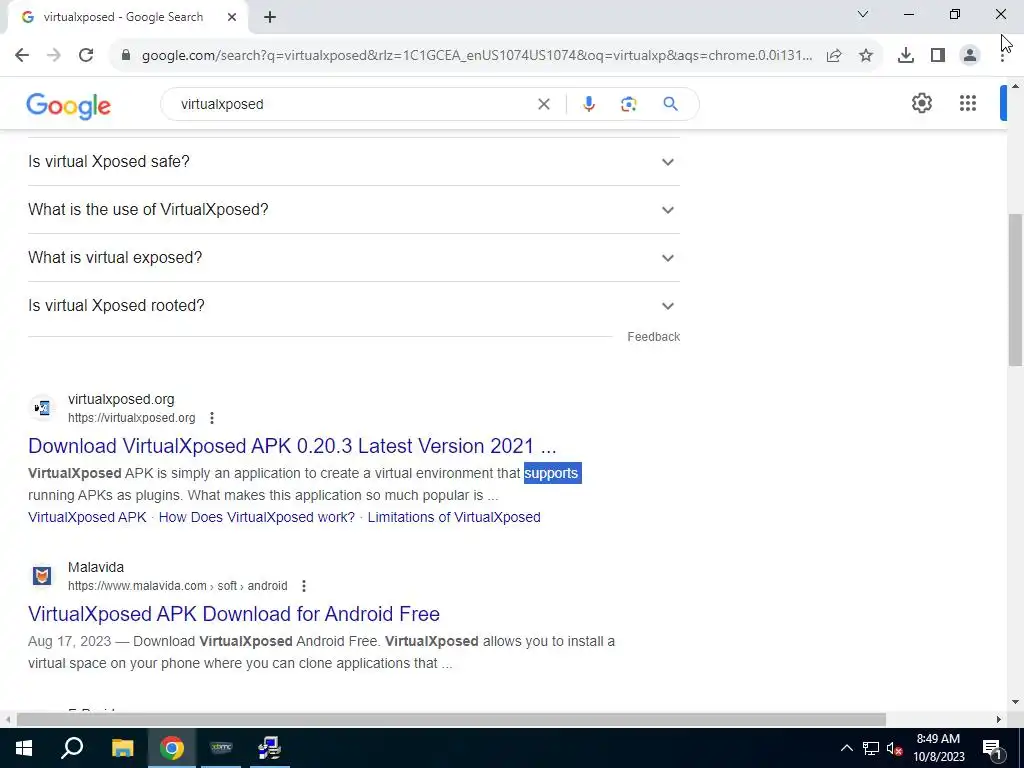
Task: Close the virtualxposed Google Search tab
Action: coord(232,18)
